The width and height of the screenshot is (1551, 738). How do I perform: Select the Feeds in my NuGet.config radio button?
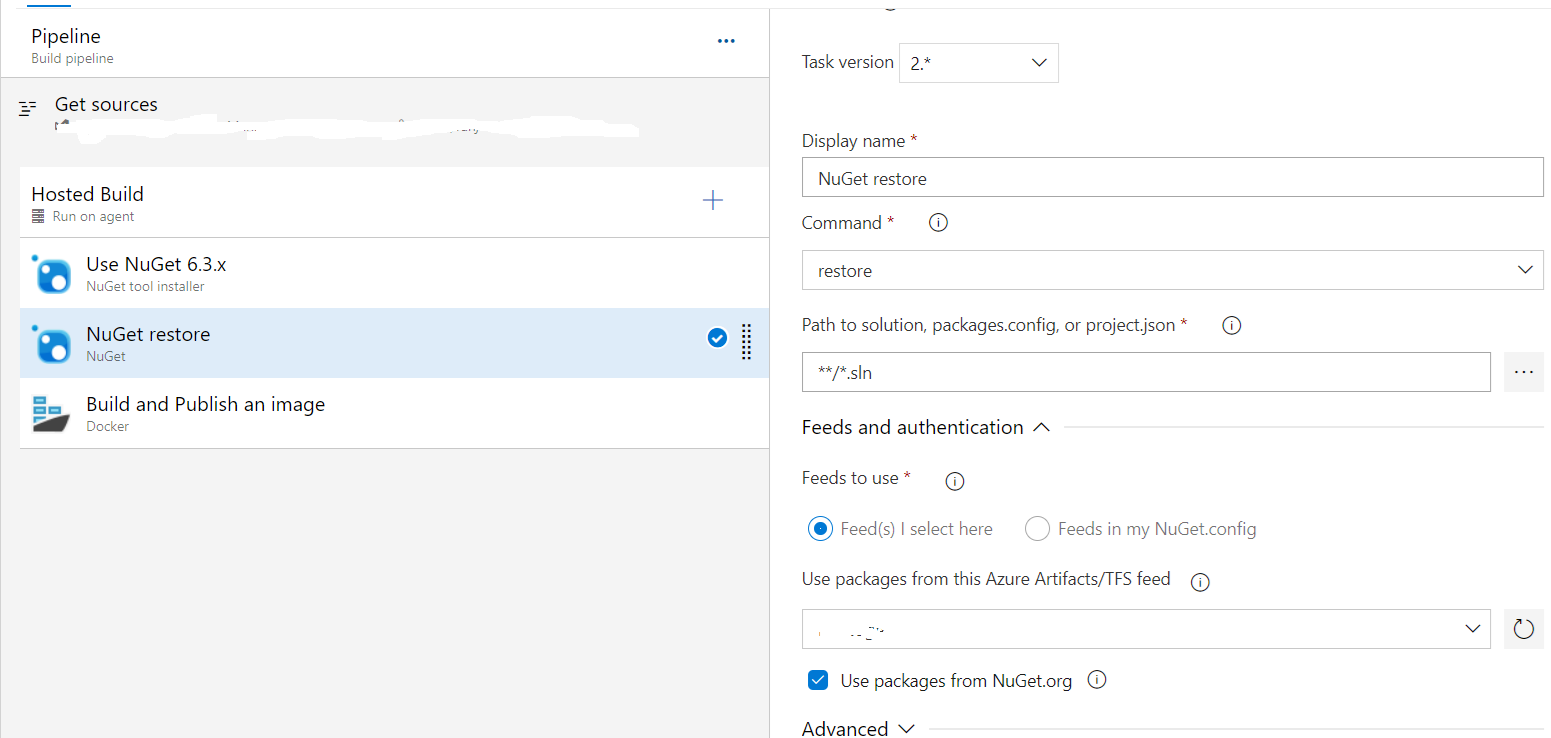1037,528
